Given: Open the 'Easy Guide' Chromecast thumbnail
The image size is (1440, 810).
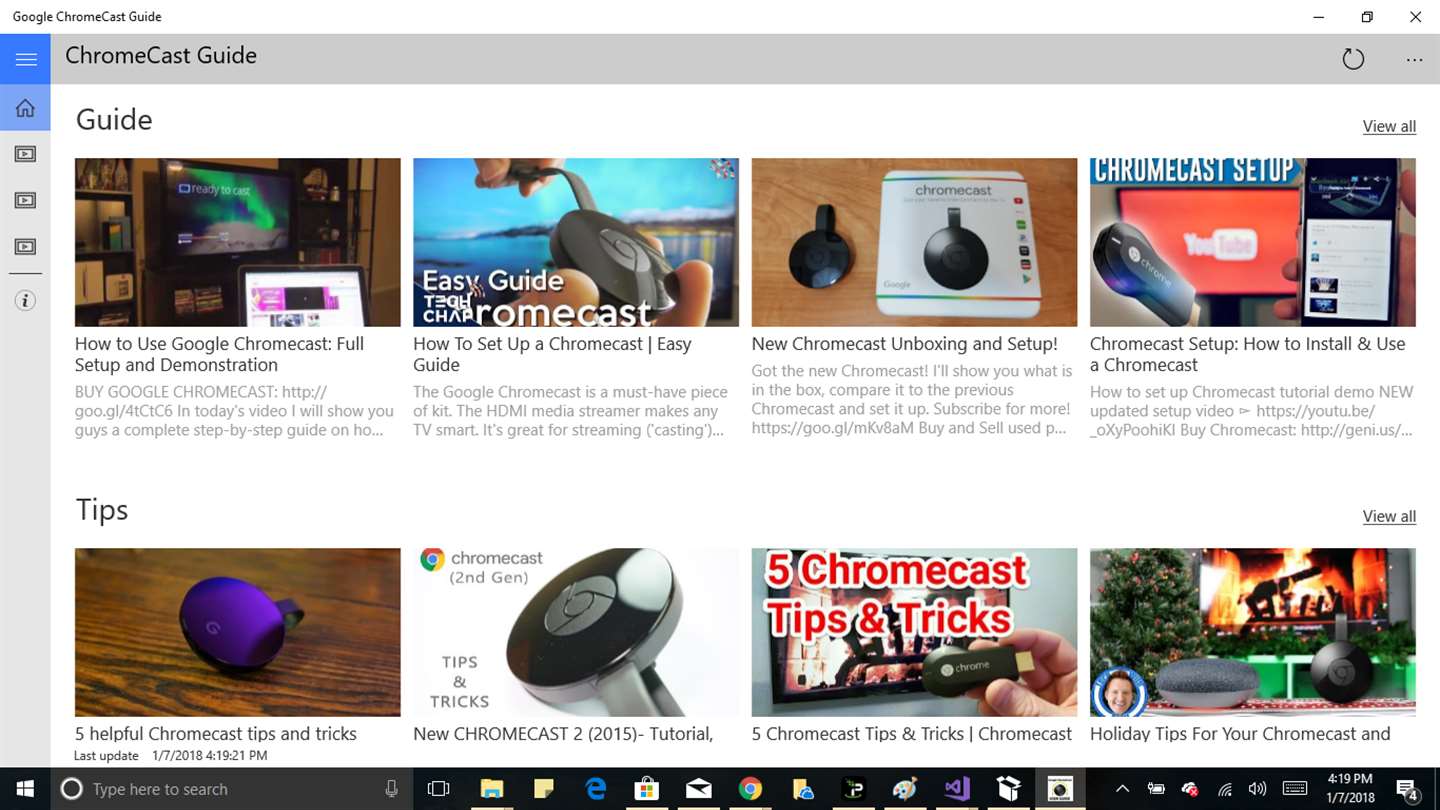Looking at the screenshot, I should coord(576,242).
